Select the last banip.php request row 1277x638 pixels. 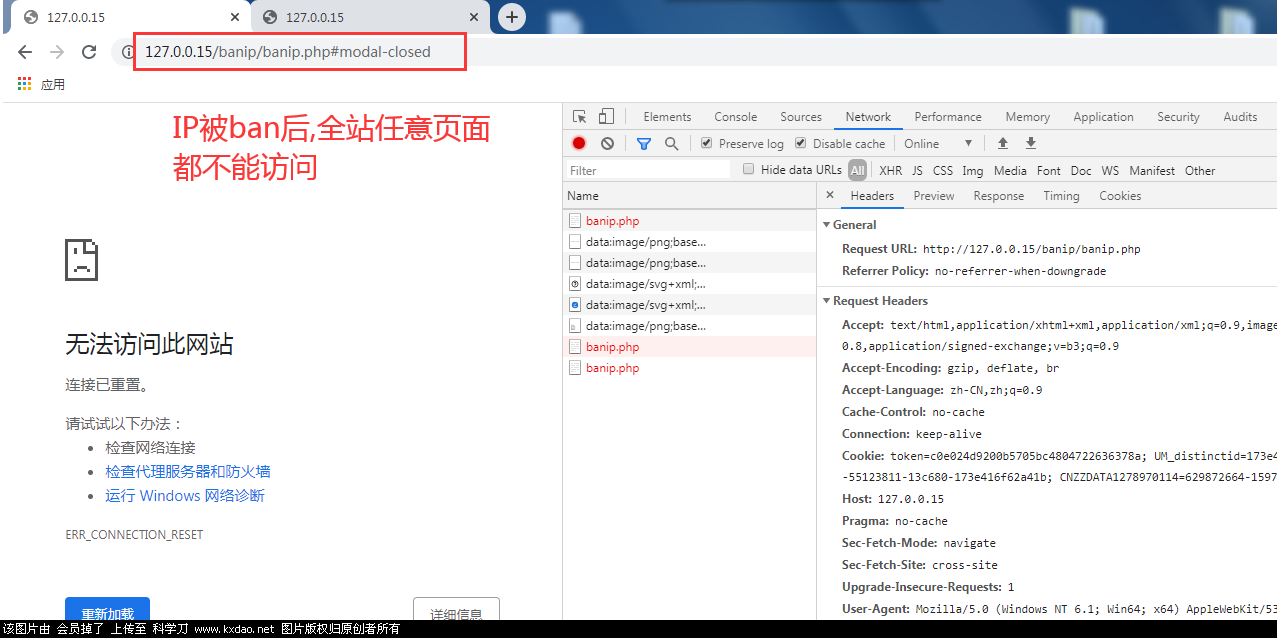pos(690,368)
